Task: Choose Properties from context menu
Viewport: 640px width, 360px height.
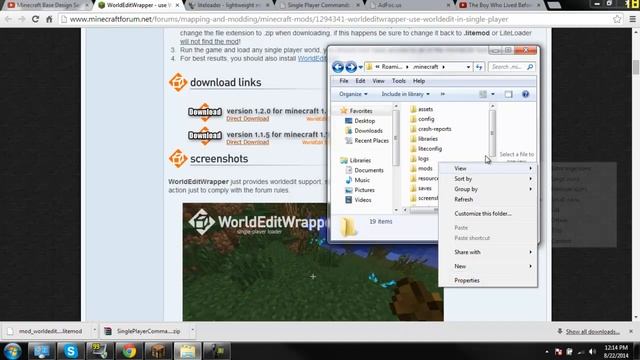Action: [x=488, y=280]
